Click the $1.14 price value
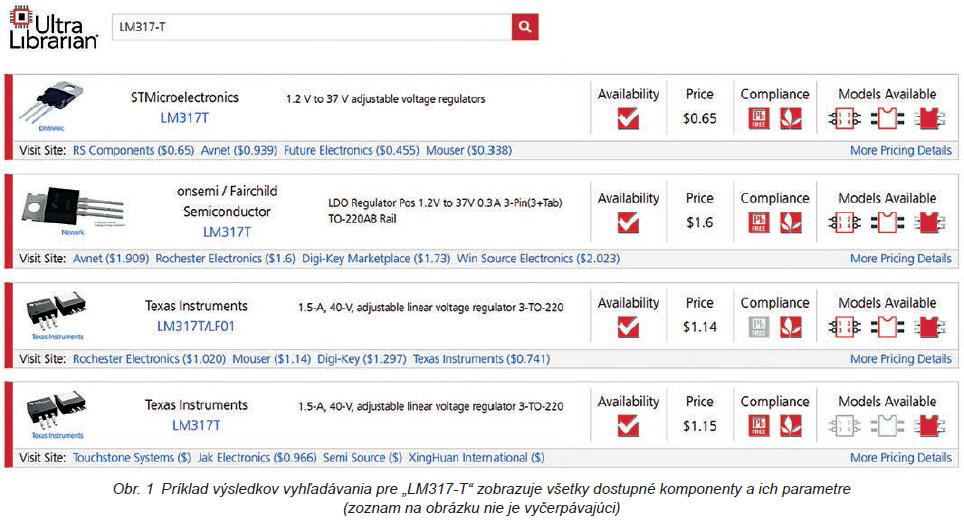Screen dimensions: 964x530 tap(700, 327)
